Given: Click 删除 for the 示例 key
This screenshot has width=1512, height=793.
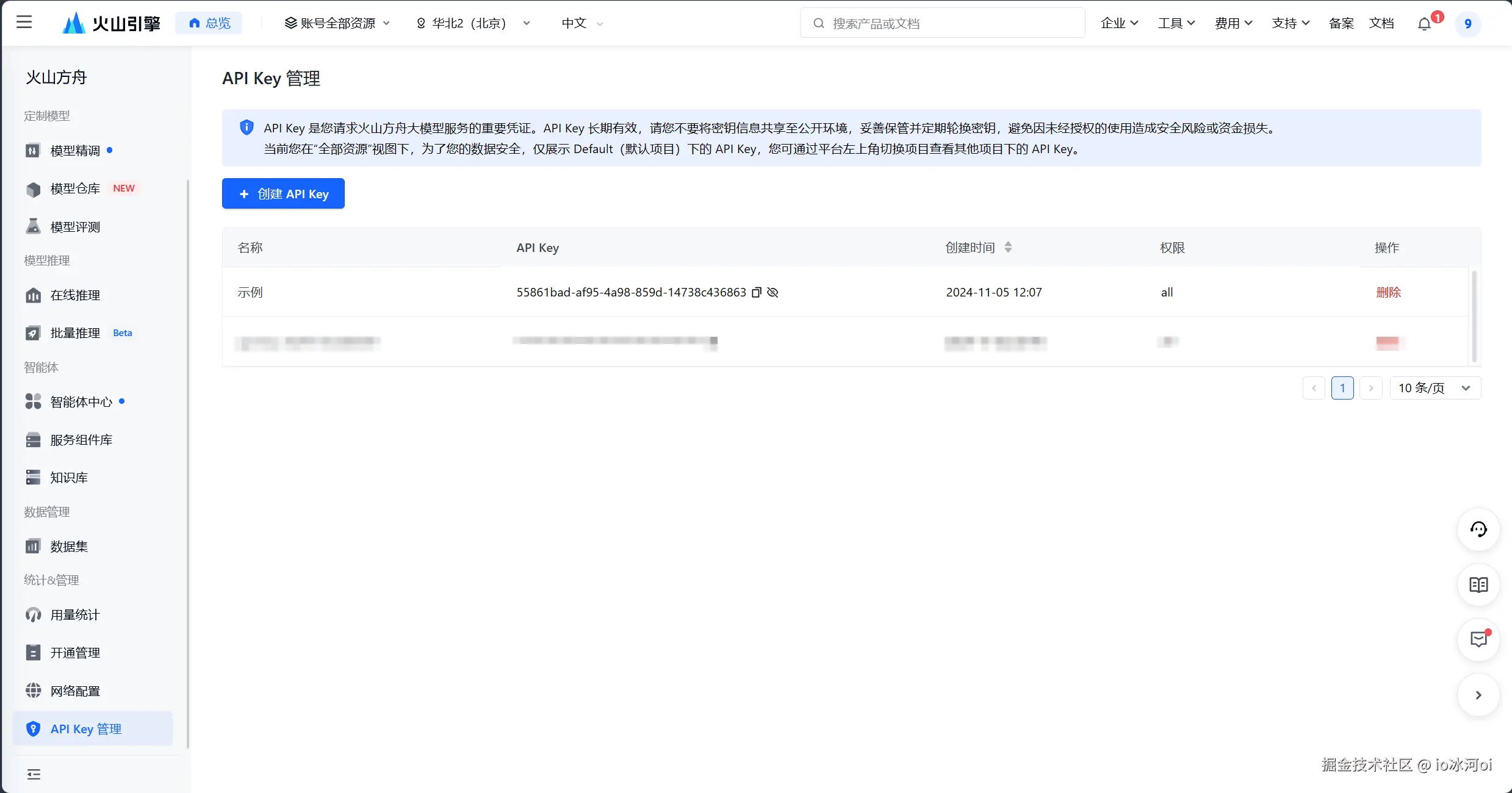Looking at the screenshot, I should coord(1388,292).
